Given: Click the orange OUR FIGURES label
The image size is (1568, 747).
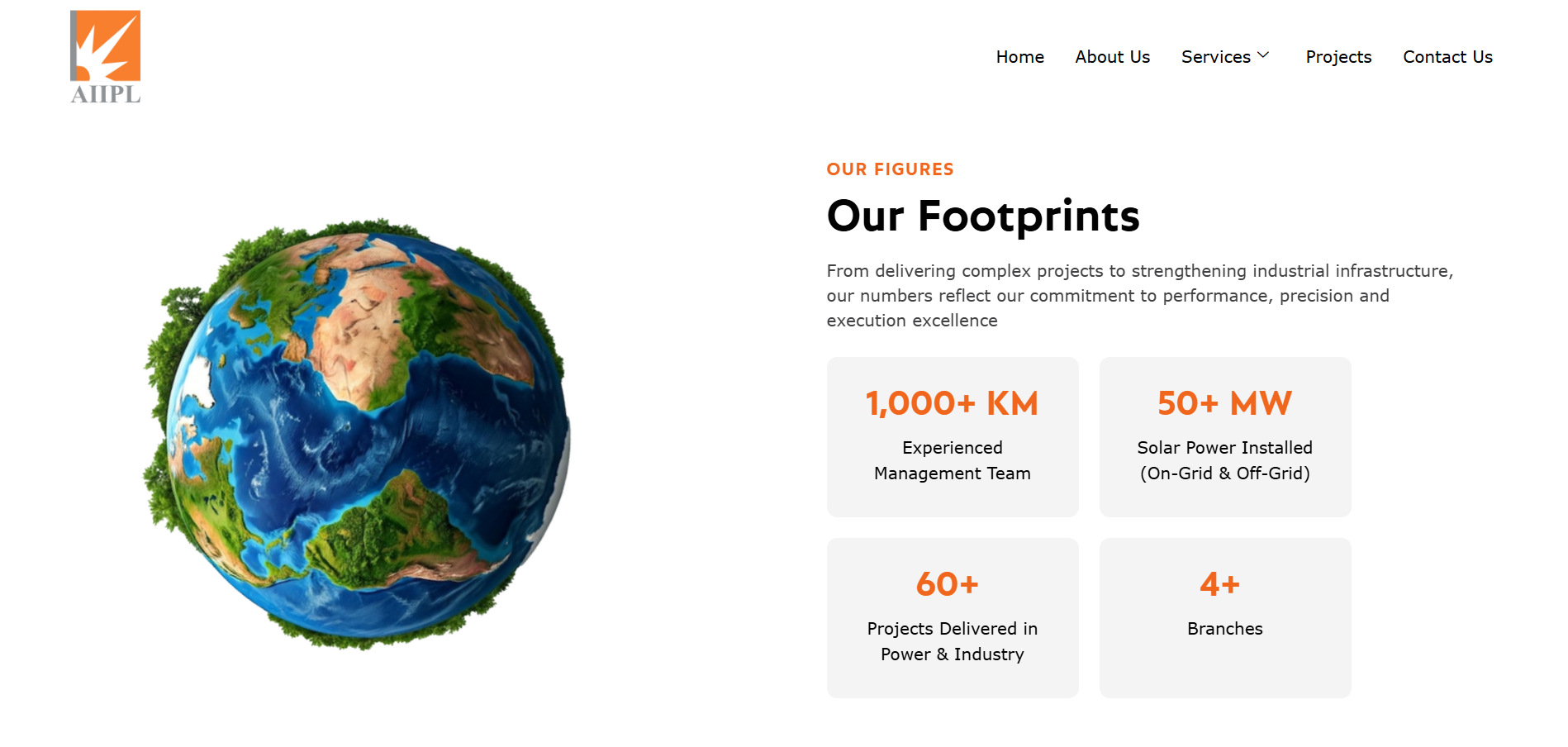Looking at the screenshot, I should point(890,169).
